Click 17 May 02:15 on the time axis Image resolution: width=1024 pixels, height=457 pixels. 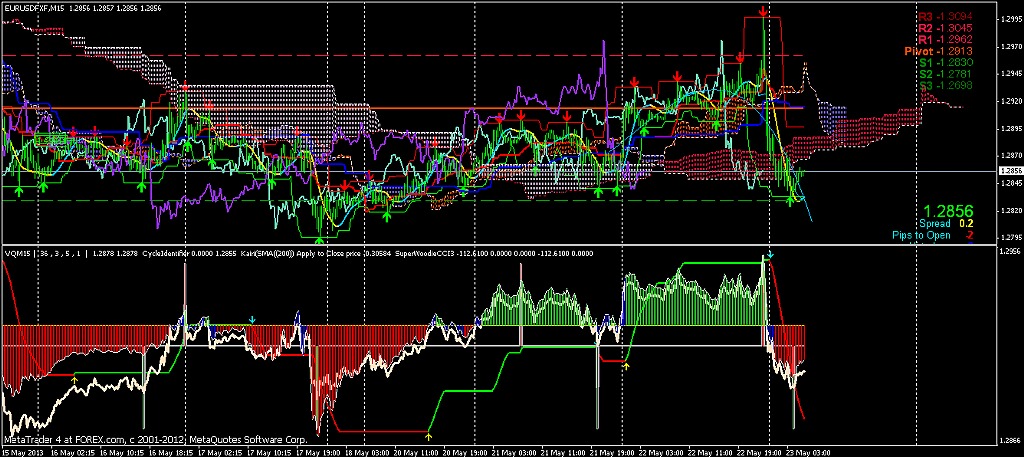coord(220,452)
